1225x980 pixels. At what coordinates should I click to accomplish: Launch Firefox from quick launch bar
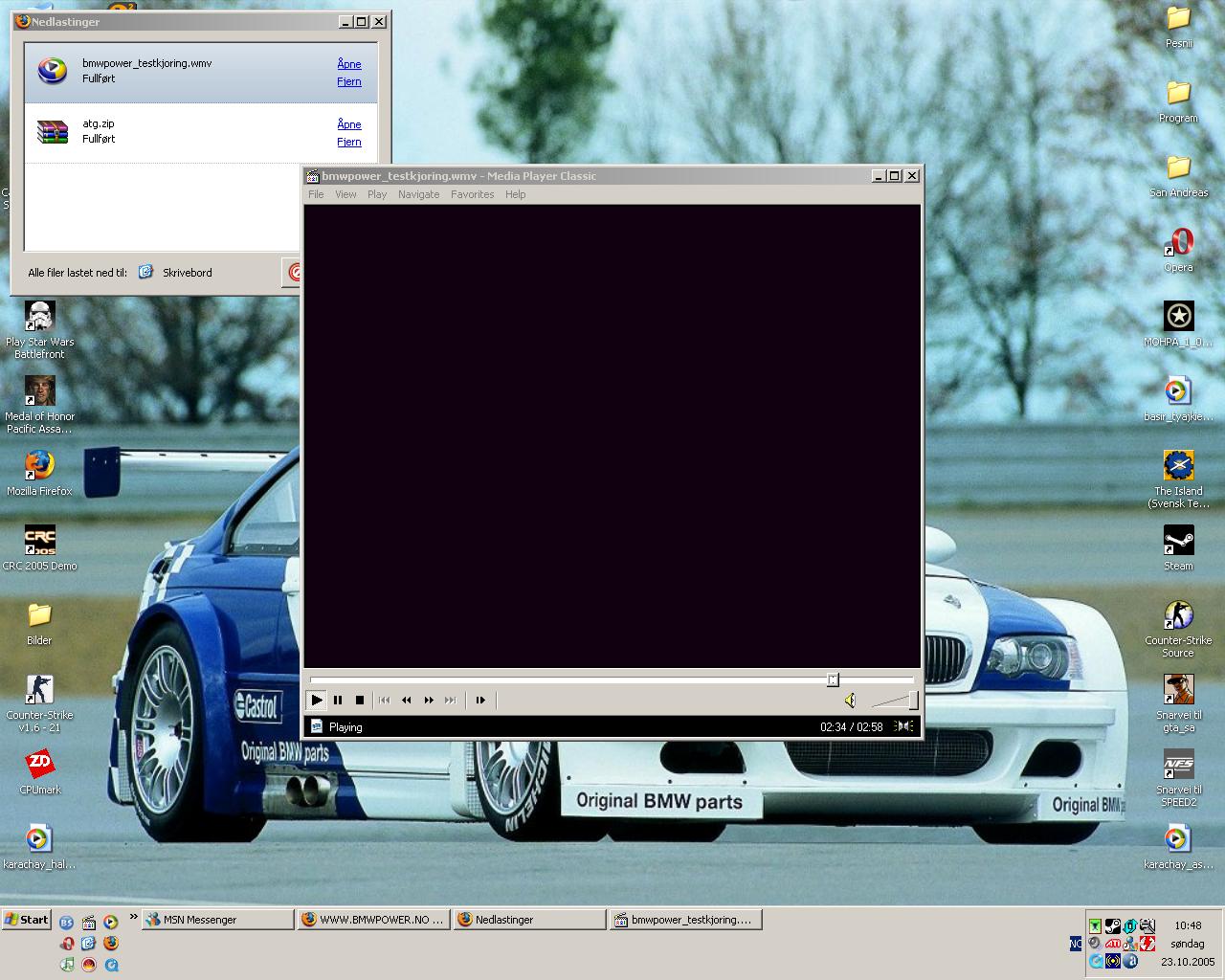[x=111, y=943]
